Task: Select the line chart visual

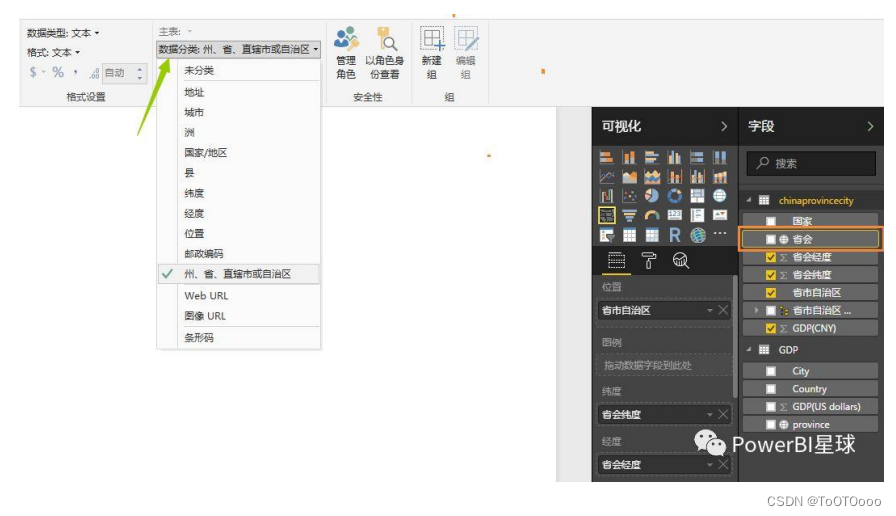Action: 606,177
